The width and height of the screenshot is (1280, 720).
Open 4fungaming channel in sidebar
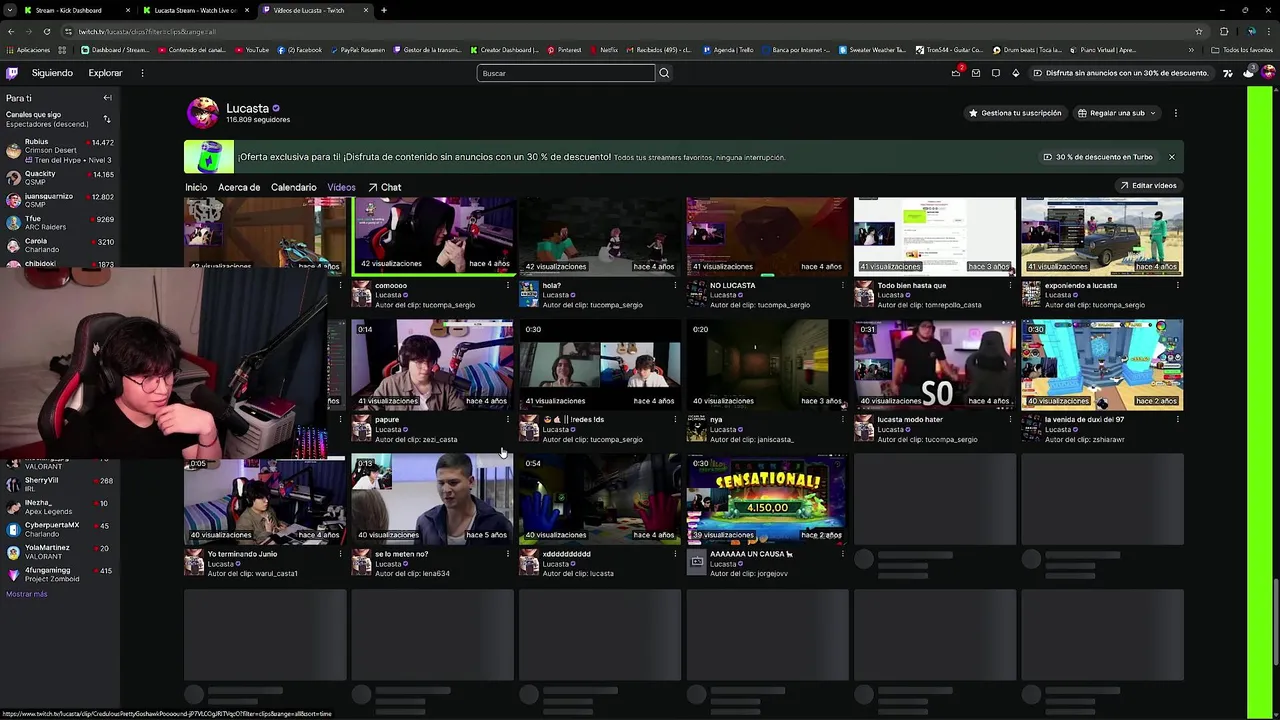coord(60,574)
